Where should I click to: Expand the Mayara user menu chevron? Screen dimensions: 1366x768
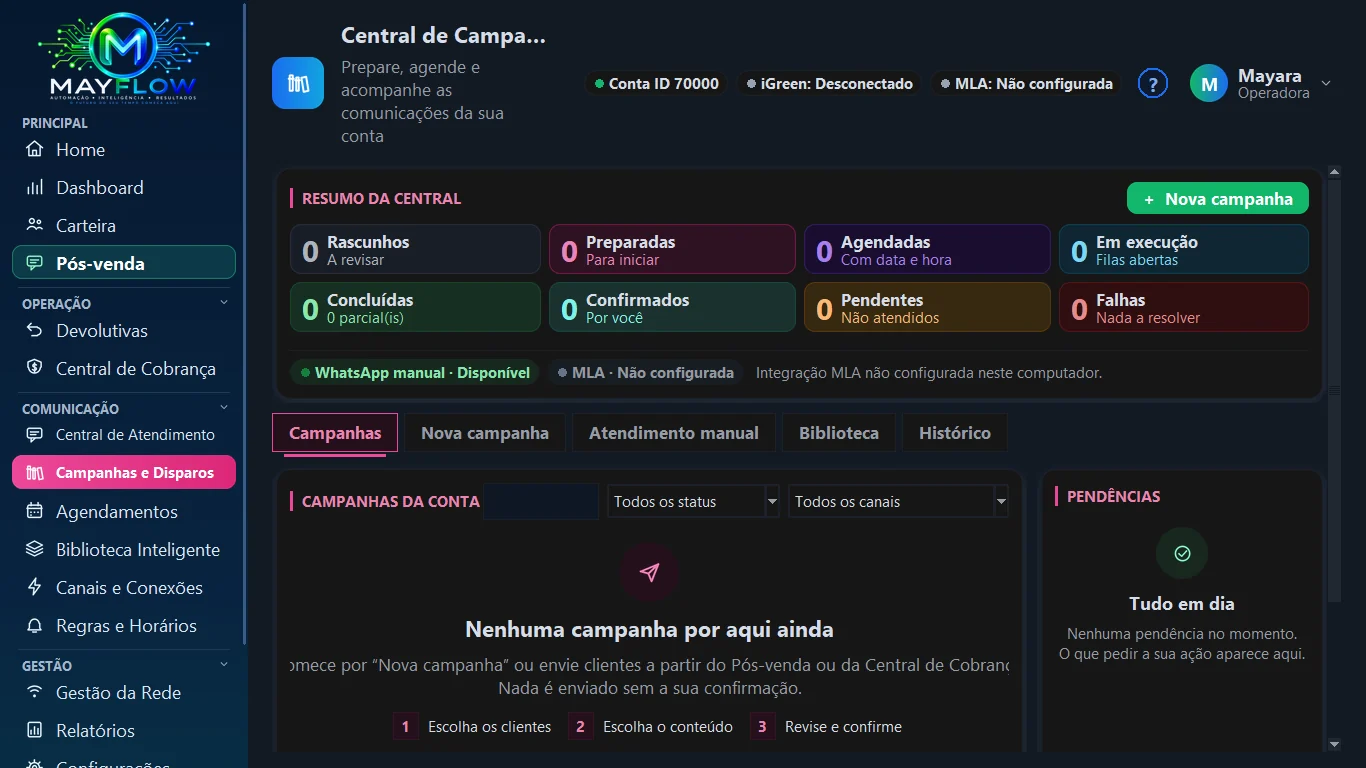tap(1326, 84)
